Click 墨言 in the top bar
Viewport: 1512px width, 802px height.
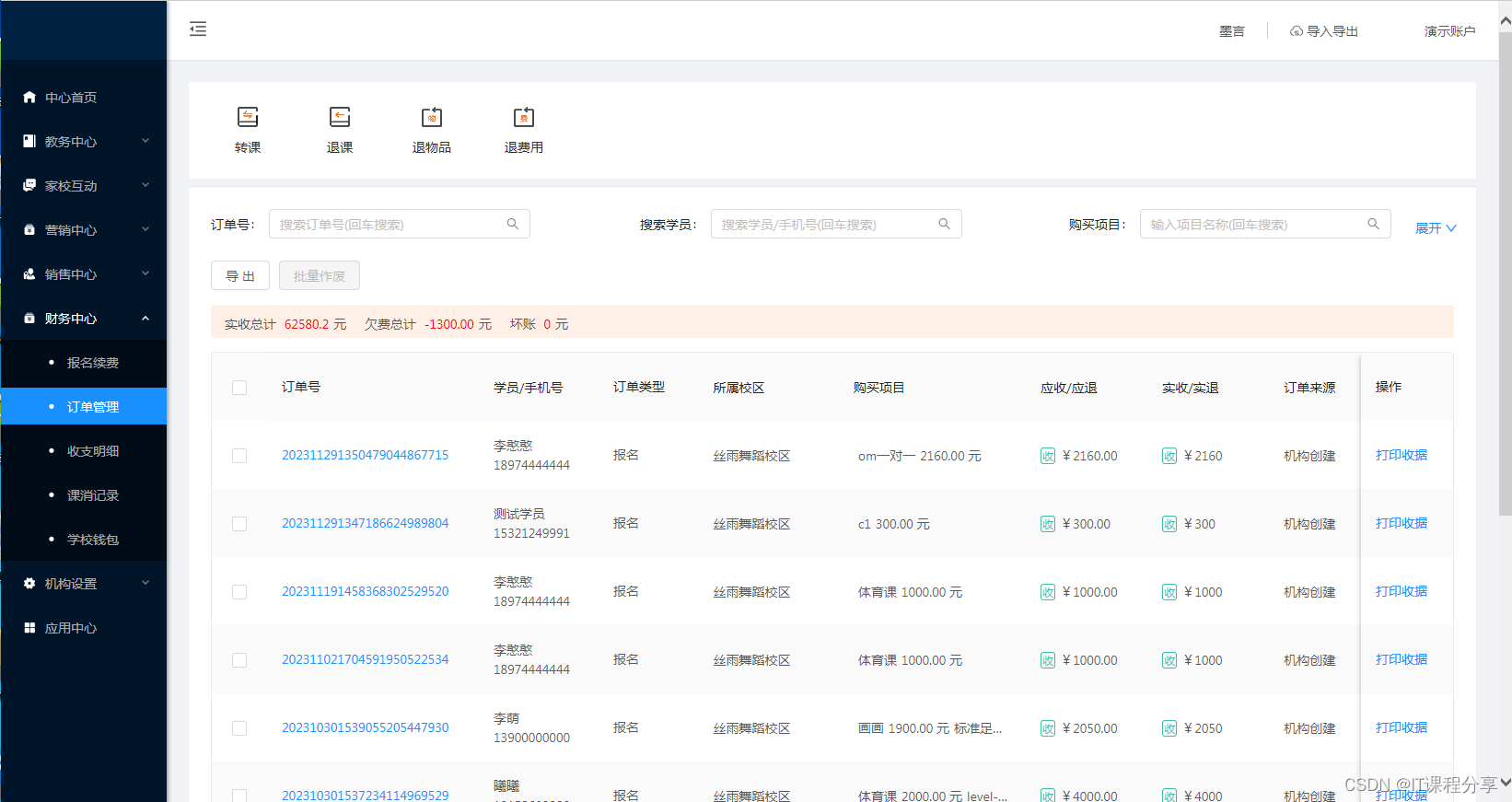pyautogui.click(x=1232, y=31)
